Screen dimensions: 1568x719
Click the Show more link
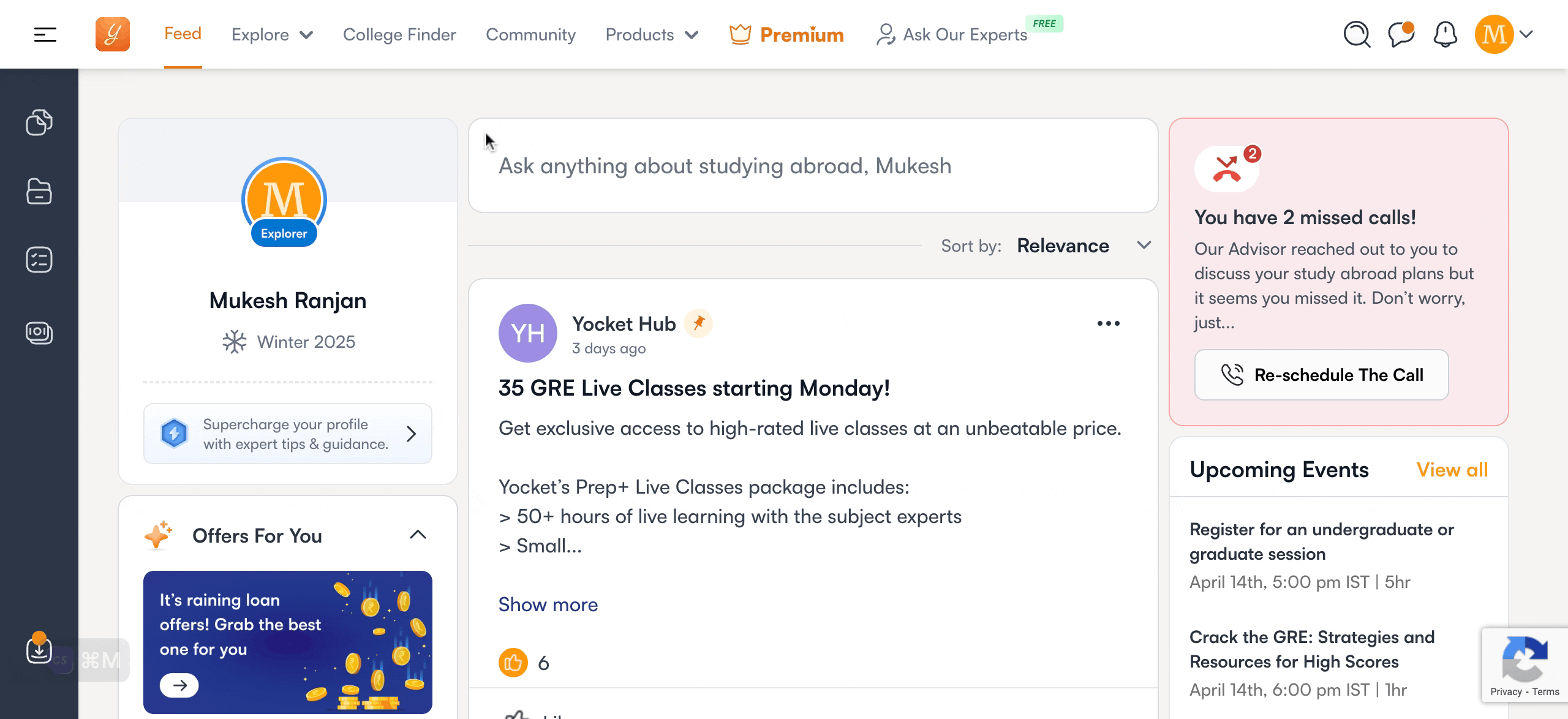click(548, 604)
